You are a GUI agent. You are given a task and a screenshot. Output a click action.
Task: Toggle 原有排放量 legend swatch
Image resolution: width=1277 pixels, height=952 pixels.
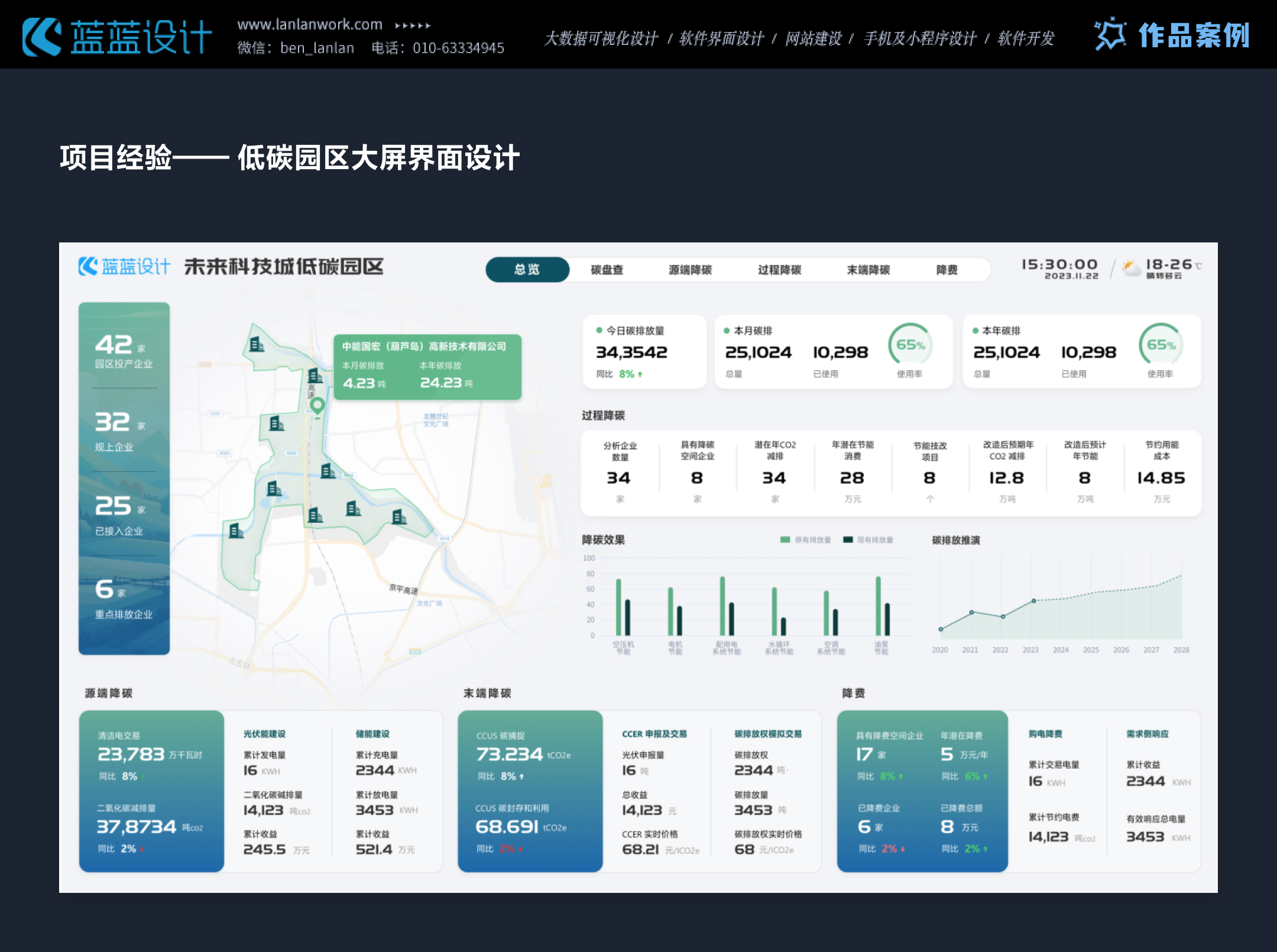pos(785,539)
